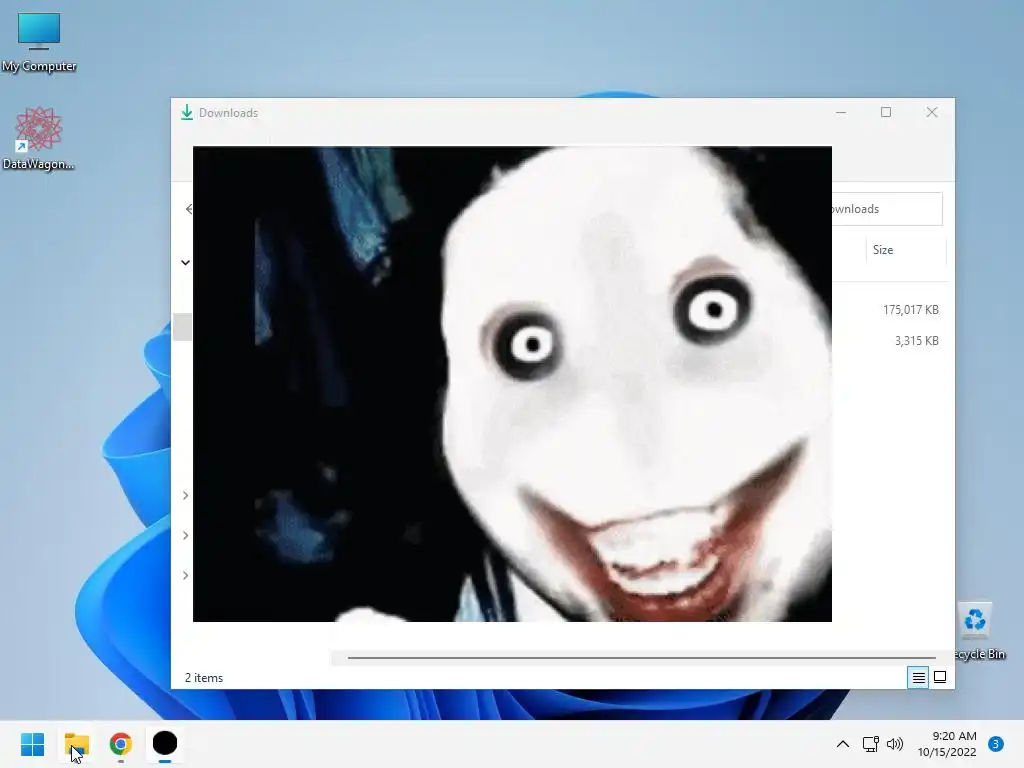Switch to Details view layout
The image size is (1024, 768).
pos(918,677)
